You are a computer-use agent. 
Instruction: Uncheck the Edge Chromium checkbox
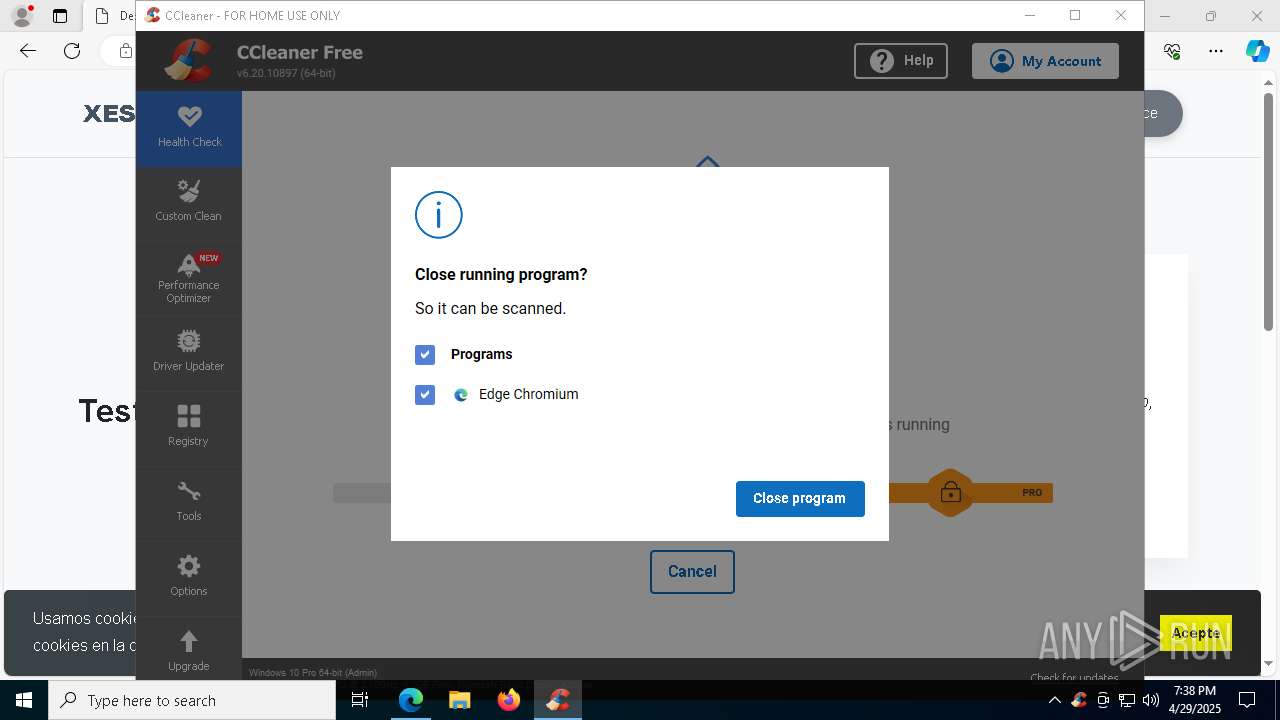pyautogui.click(x=425, y=395)
